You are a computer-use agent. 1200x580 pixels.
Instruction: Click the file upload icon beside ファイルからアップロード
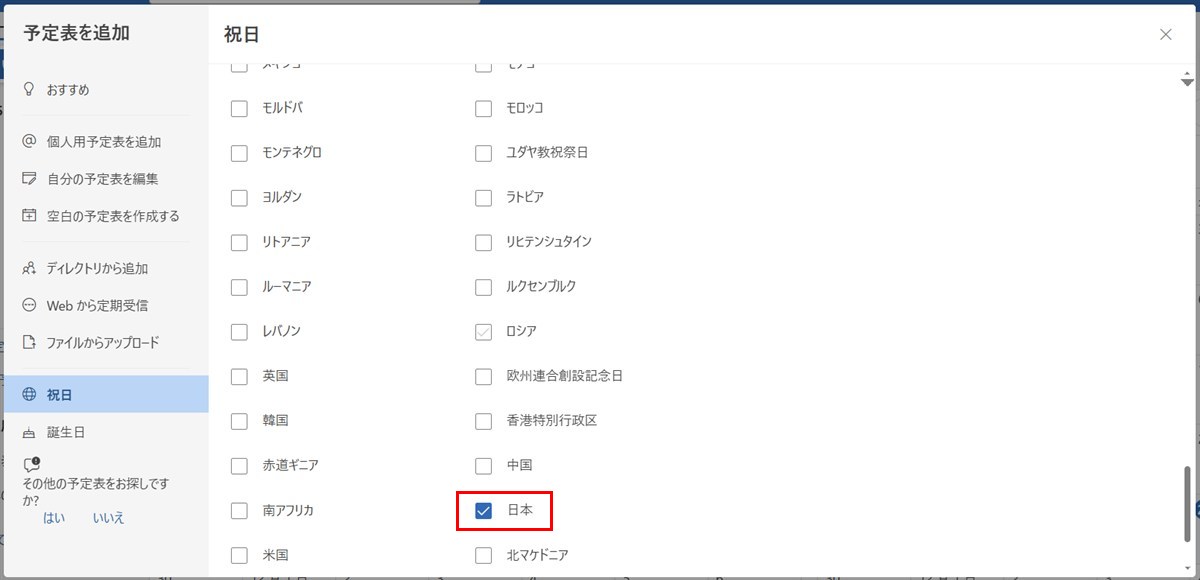coord(29,342)
